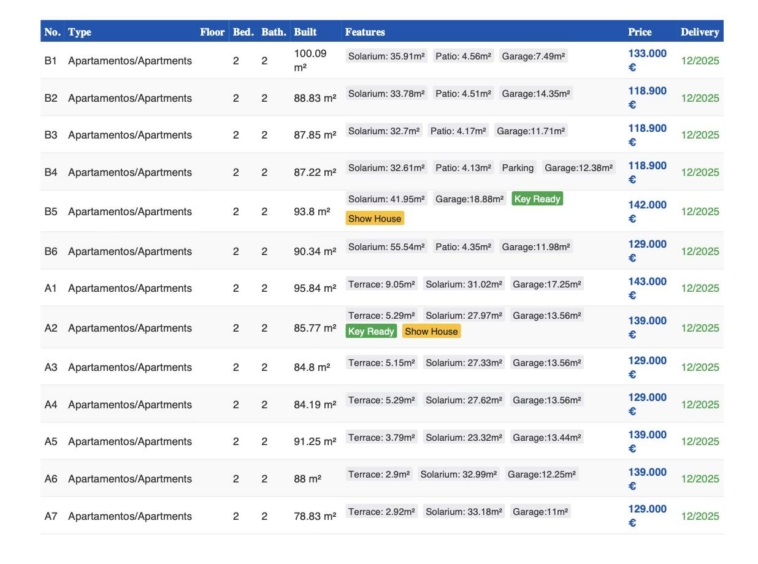Select the A5 apartment number cell
This screenshot has width=758, height=564.
pos(51,441)
